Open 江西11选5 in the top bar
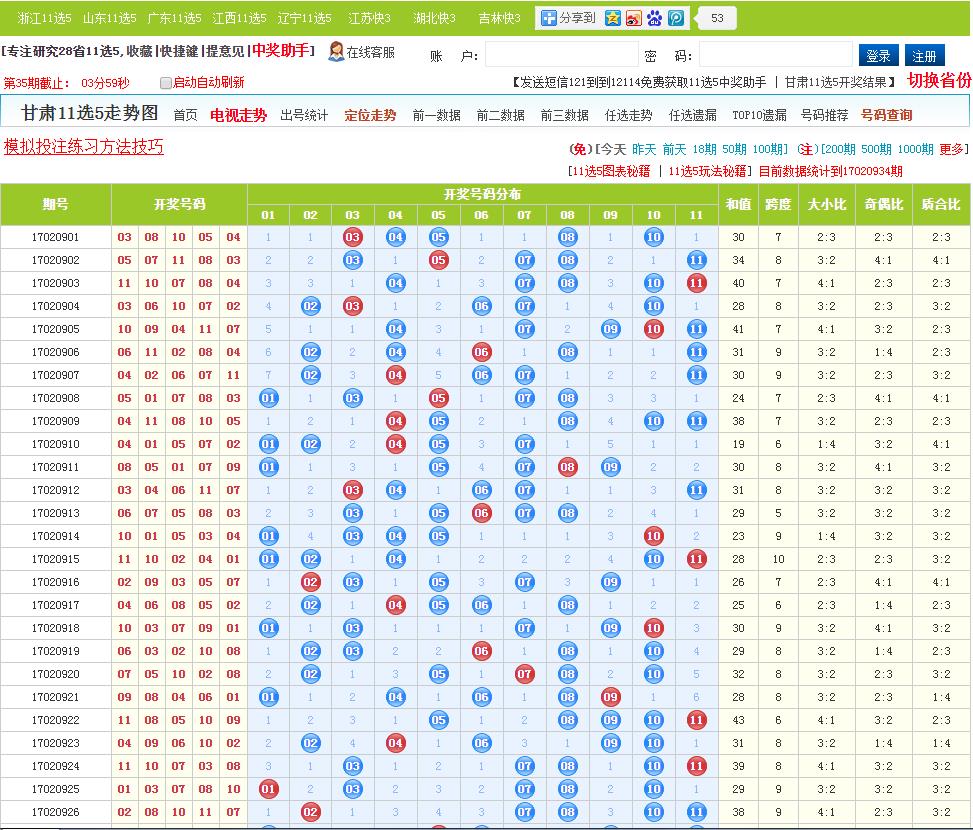The image size is (973, 830). click(239, 18)
